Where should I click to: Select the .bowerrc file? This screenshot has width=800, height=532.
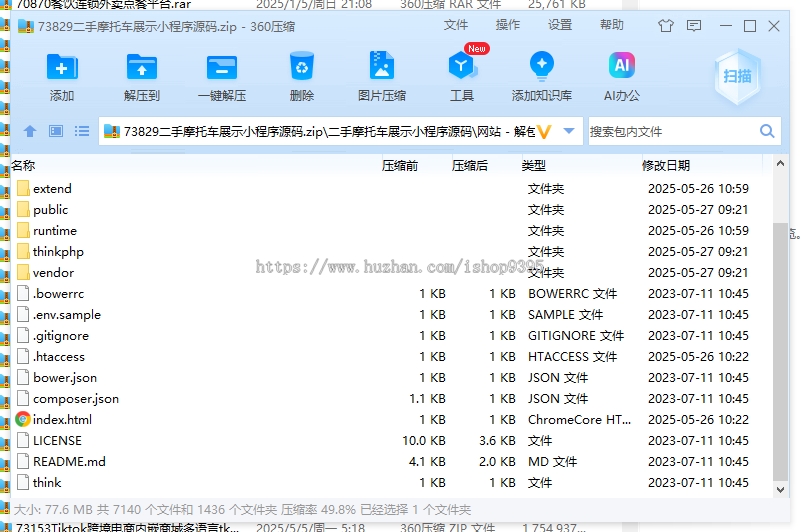click(x=58, y=294)
